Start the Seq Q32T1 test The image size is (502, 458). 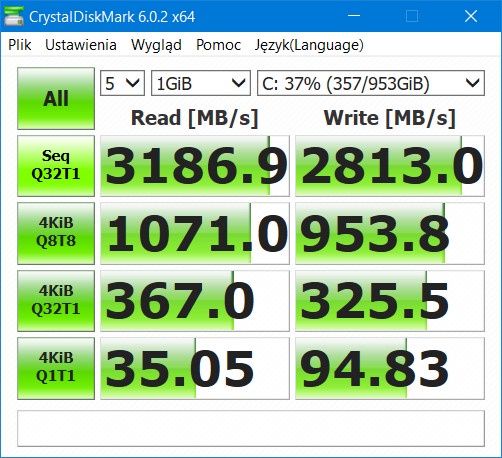tap(56, 166)
